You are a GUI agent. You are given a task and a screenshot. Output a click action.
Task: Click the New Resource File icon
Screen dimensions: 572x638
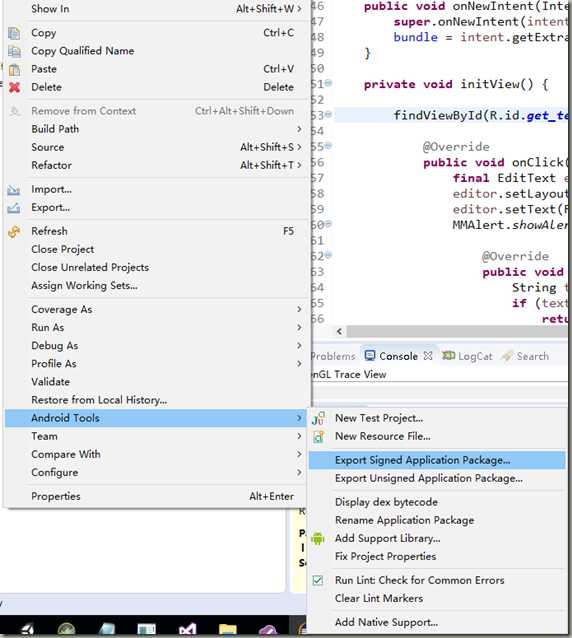(x=318, y=437)
